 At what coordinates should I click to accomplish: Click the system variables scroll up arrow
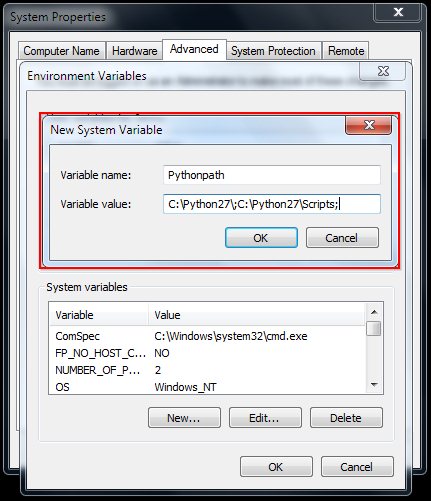(374, 312)
